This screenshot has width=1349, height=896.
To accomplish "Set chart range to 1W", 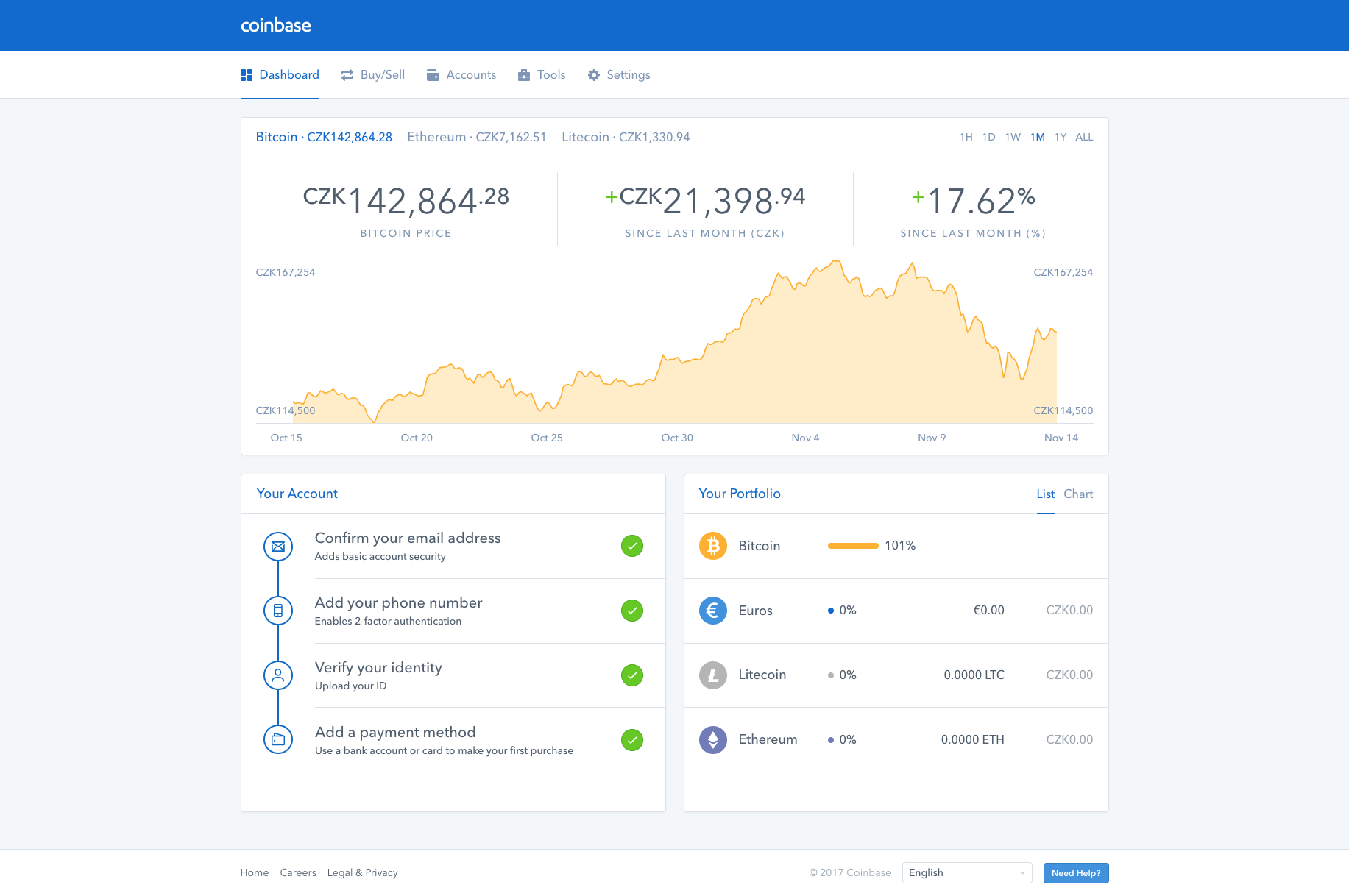I will coord(1013,137).
